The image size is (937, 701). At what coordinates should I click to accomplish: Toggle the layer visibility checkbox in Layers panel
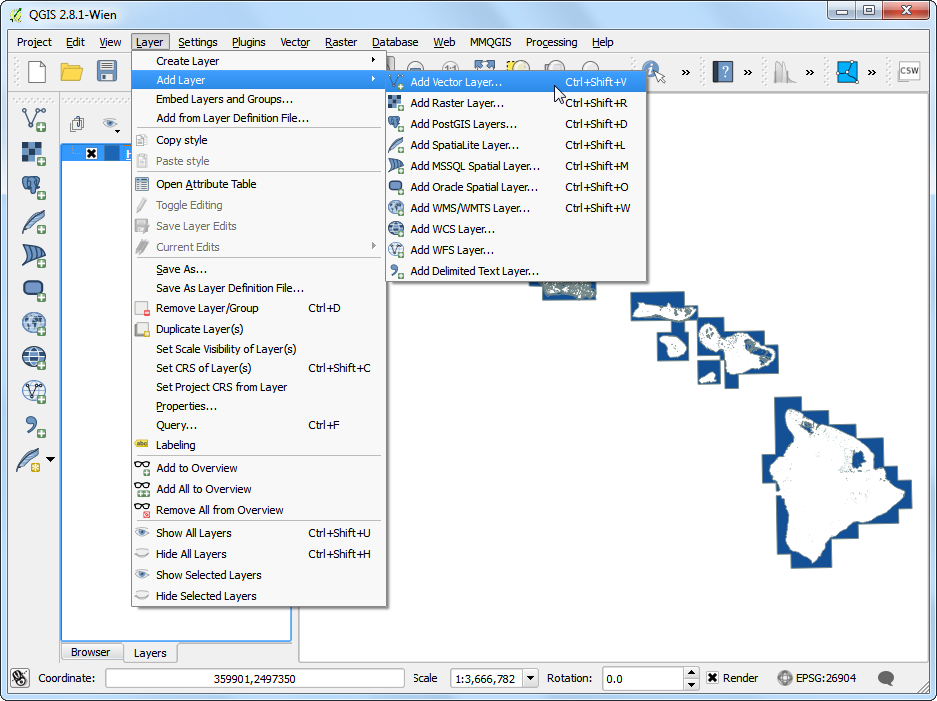click(x=91, y=154)
